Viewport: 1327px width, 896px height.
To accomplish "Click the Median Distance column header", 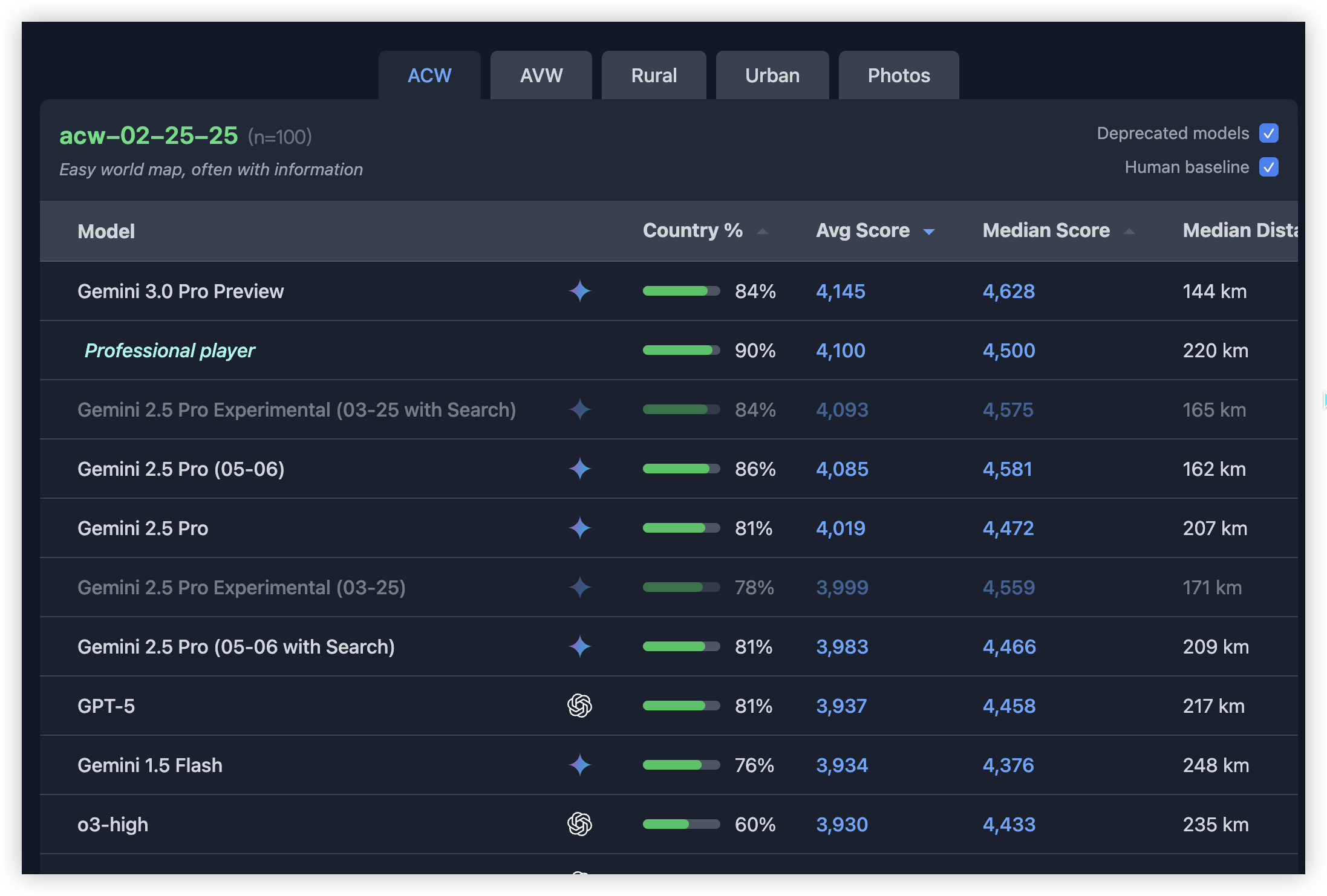I will point(1240,230).
